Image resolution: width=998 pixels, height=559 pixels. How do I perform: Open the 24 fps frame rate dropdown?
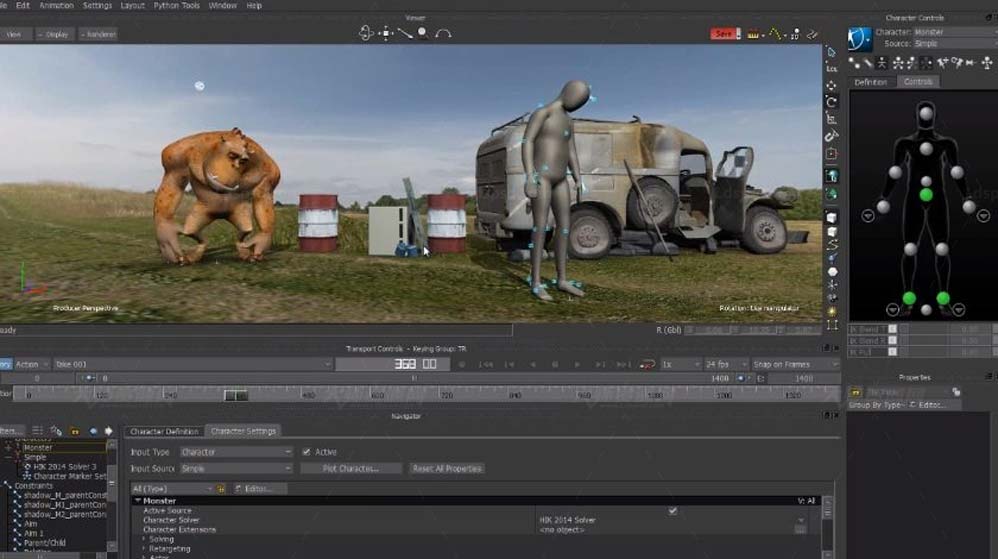pos(725,365)
